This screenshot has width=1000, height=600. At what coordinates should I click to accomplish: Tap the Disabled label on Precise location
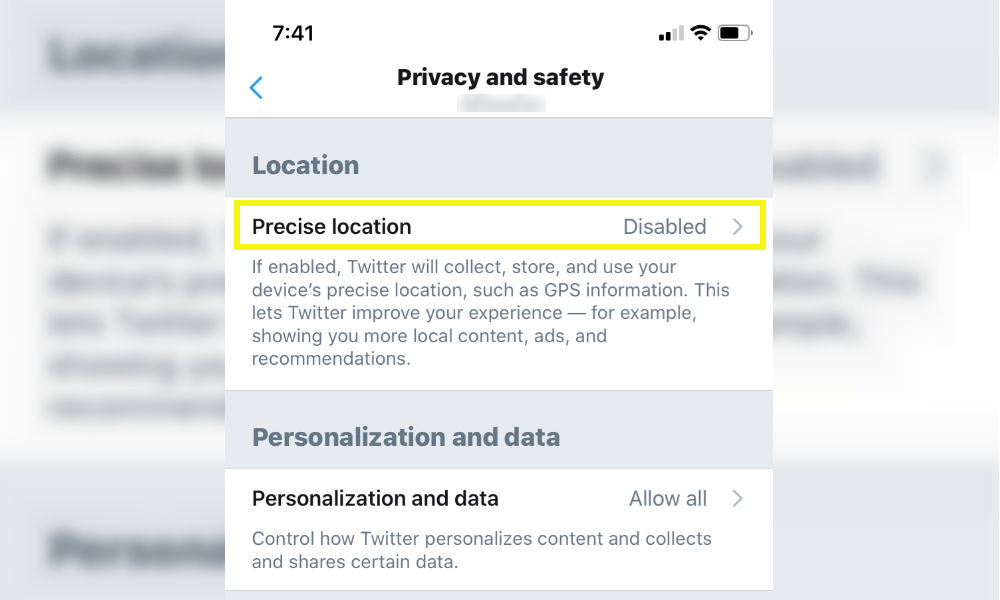tap(665, 226)
